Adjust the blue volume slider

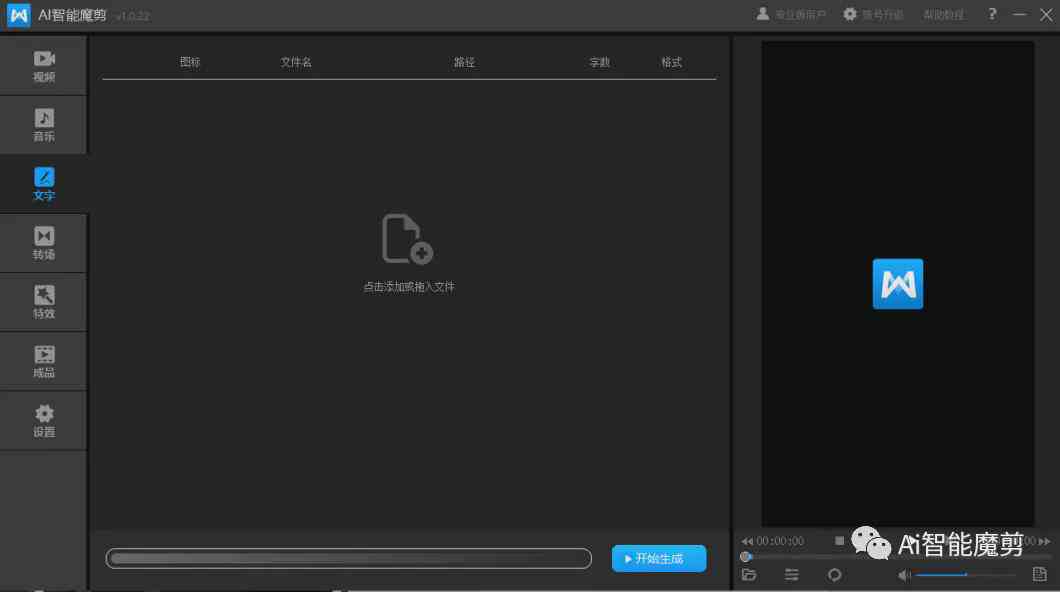pos(965,575)
